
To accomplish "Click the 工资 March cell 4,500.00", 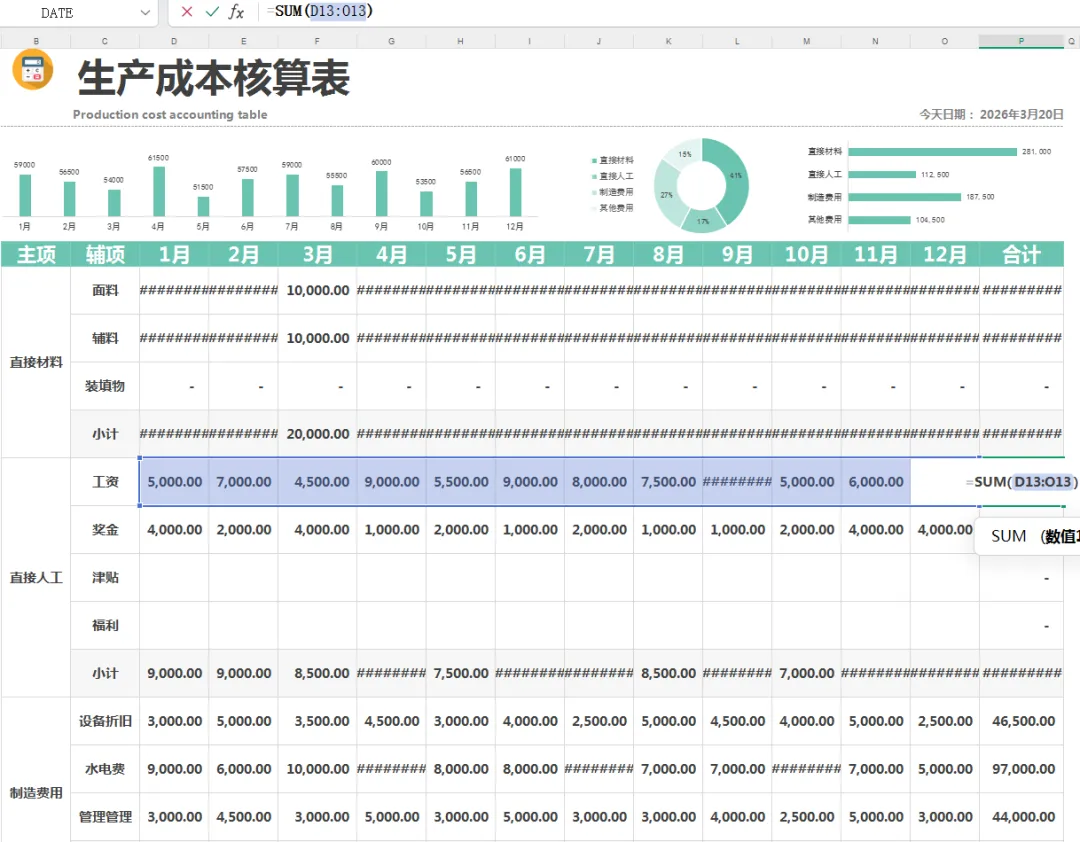I will (x=317, y=482).
